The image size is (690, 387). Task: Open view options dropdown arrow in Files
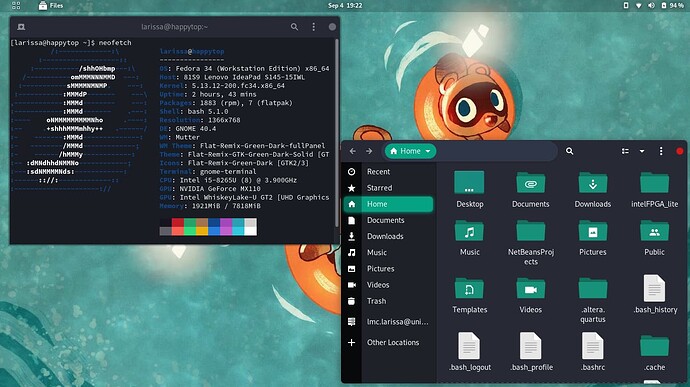pyautogui.click(x=642, y=151)
